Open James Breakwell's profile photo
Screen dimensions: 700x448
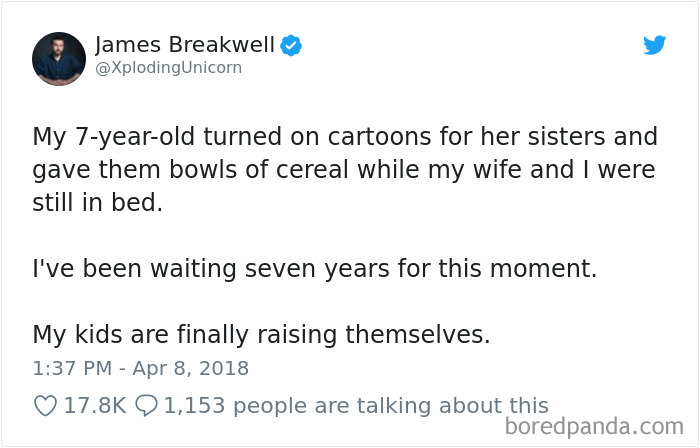click(59, 58)
